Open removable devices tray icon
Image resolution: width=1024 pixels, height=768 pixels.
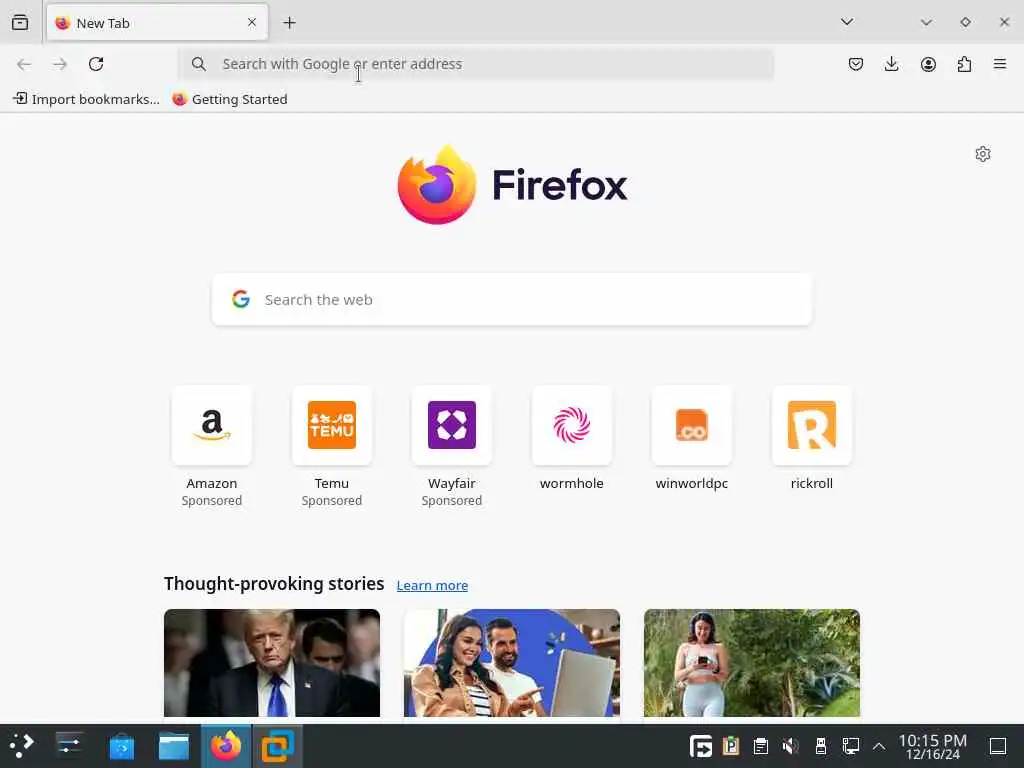821,746
